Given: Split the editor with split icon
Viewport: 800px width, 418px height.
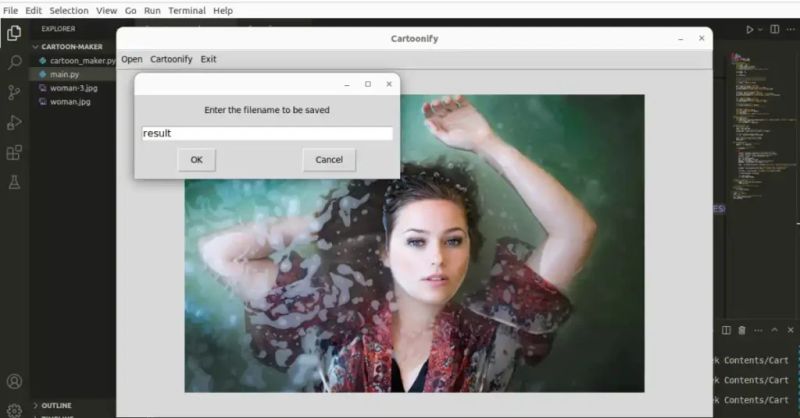Looking at the screenshot, I should click(774, 29).
